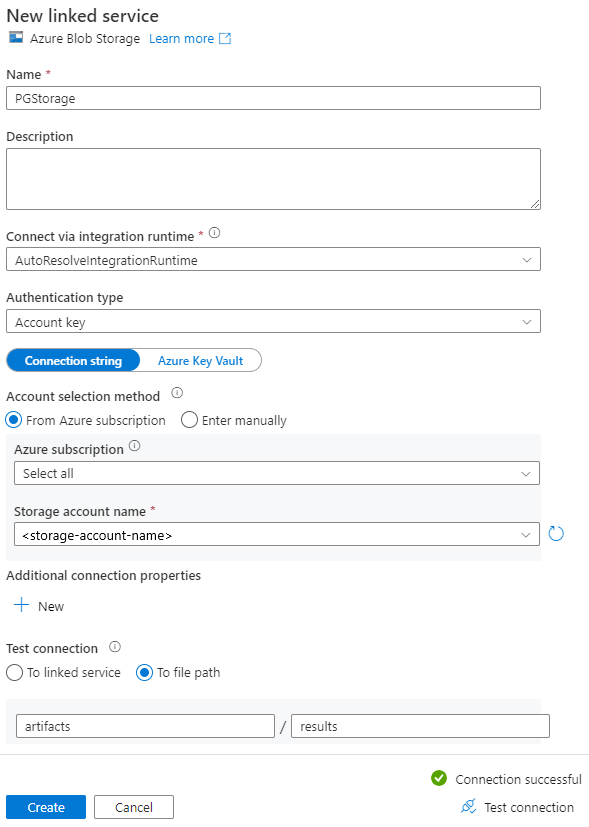589x827 pixels.
Task: Click the New additional connection property plus icon
Action: pyautogui.click(x=22, y=606)
